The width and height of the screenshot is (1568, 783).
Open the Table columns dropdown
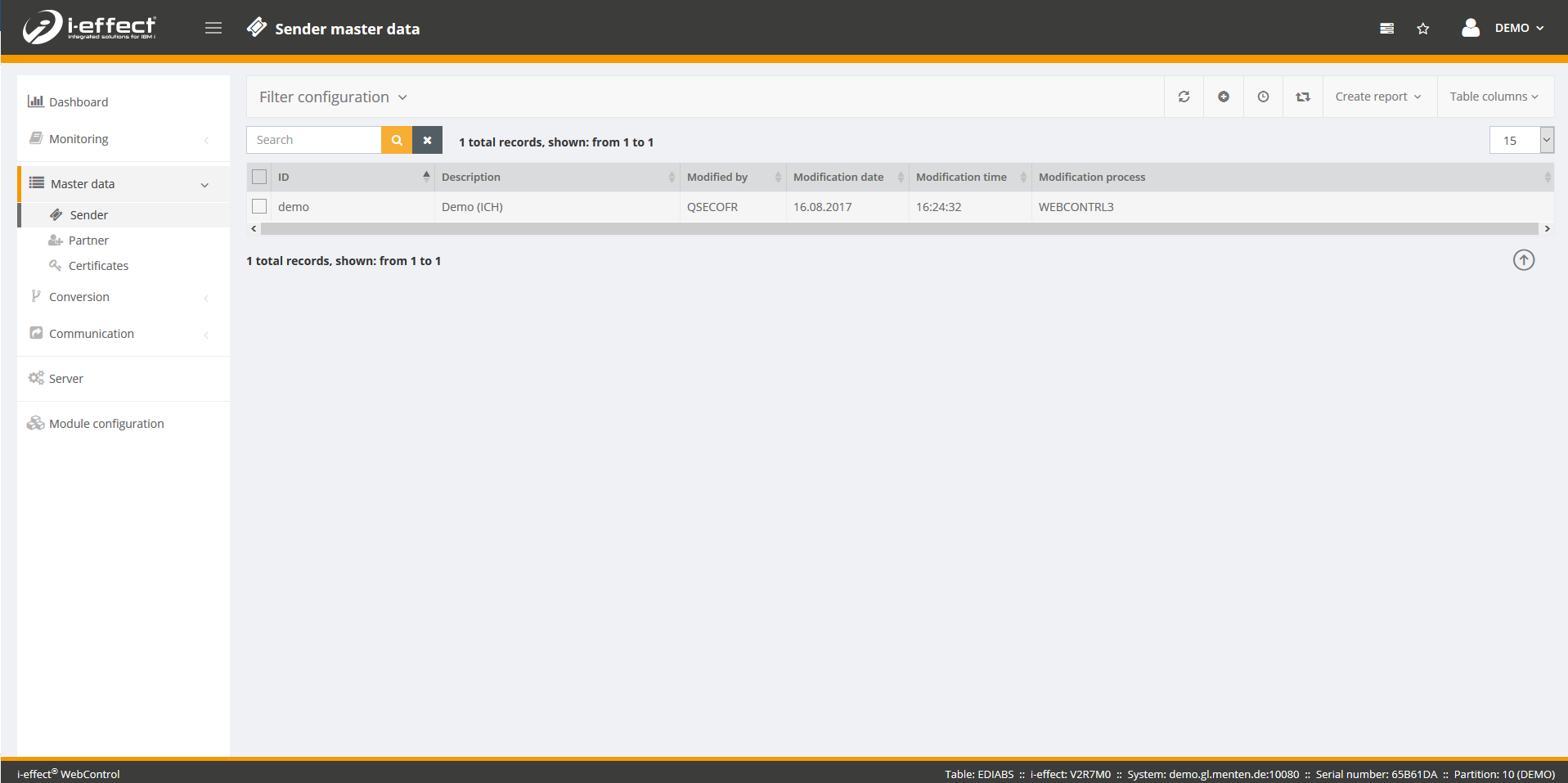point(1494,97)
